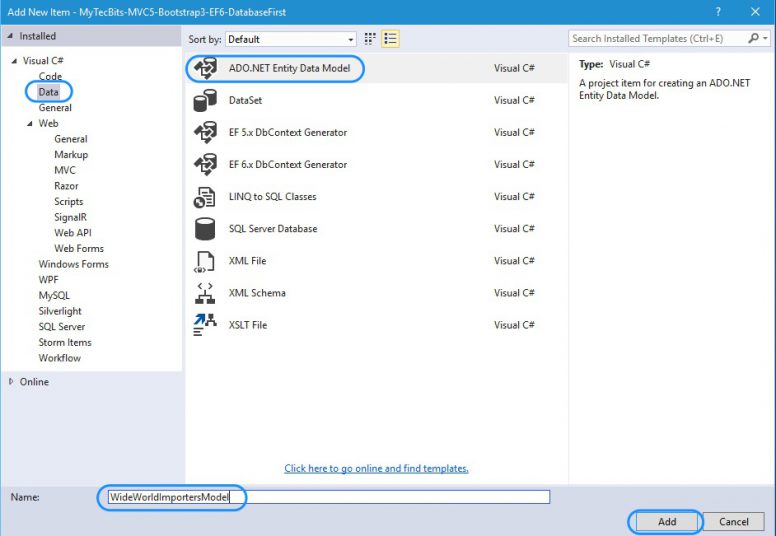Image resolution: width=776 pixels, height=536 pixels.
Task: Open the Sort by Default dropdown
Action: coord(291,39)
